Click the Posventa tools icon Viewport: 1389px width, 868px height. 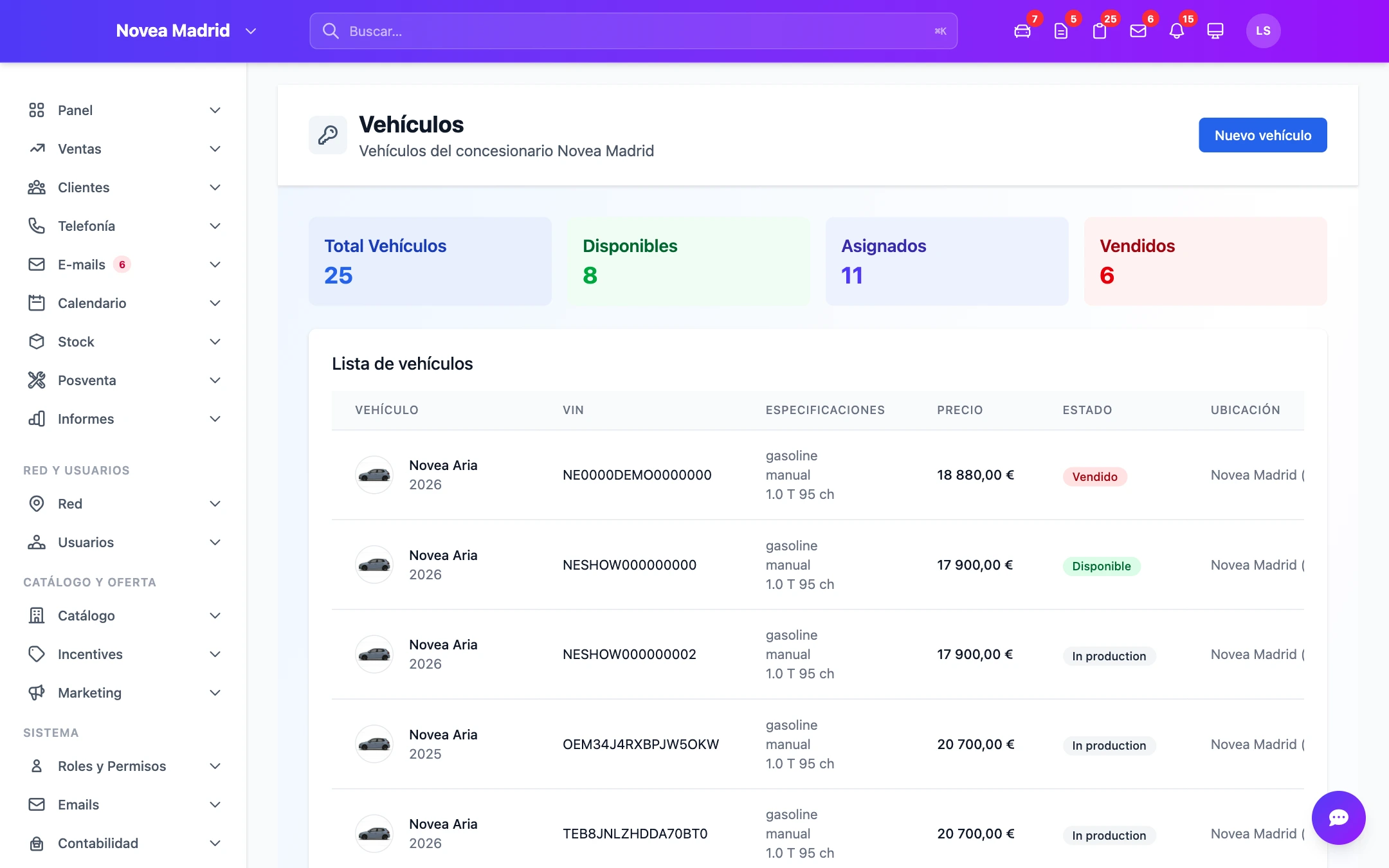coord(37,380)
